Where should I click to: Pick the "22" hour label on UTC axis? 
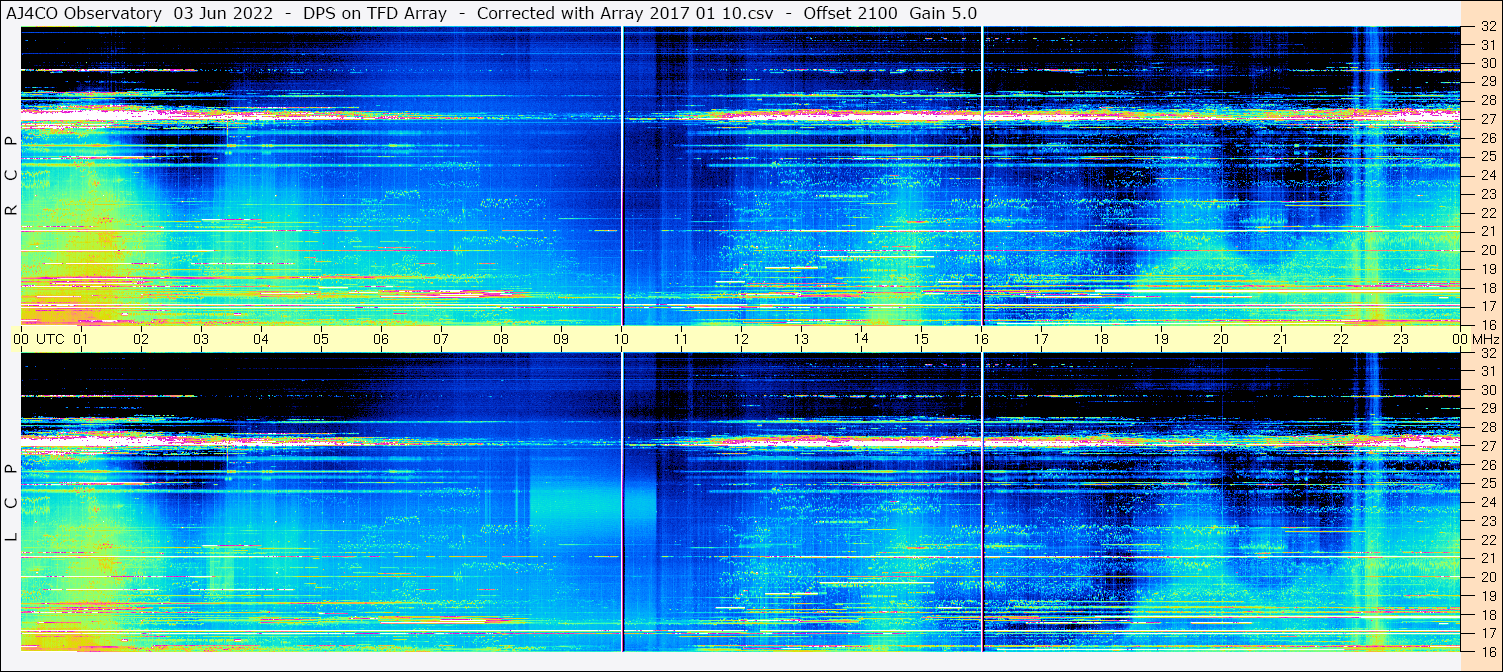tap(1341, 339)
